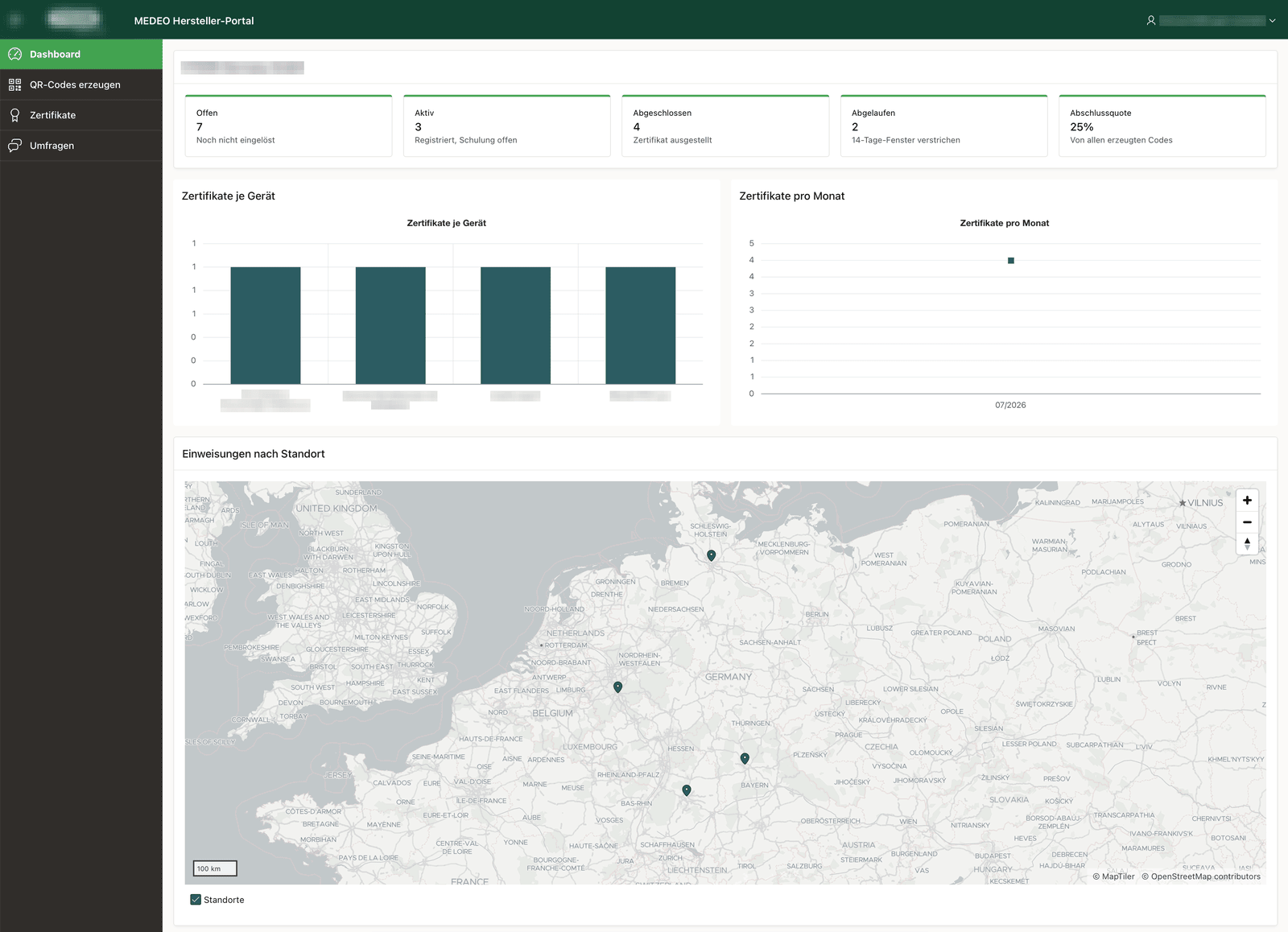Screen dimensions: 1288x932
Task: Click map pin above Bas-Rhin
Action: click(x=687, y=790)
